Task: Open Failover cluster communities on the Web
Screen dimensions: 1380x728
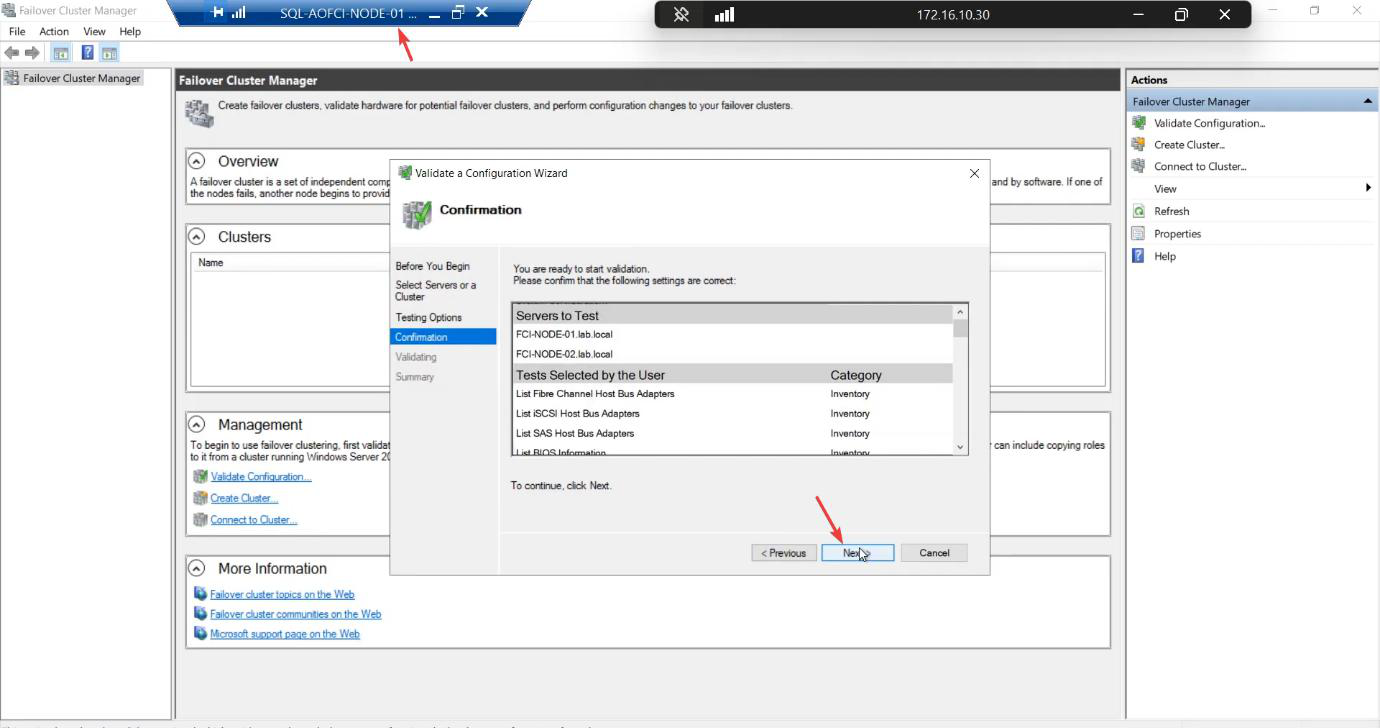Action: coord(296,614)
